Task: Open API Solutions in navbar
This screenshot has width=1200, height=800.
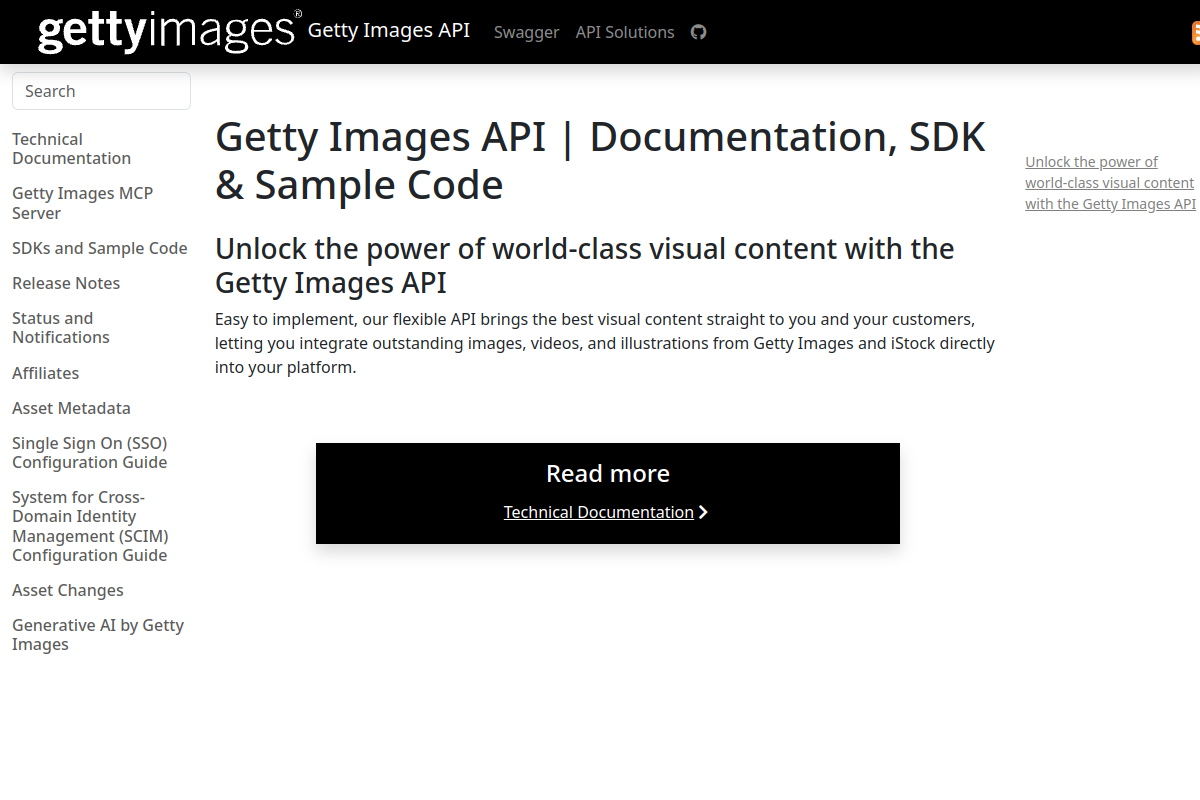Action: pyautogui.click(x=625, y=32)
